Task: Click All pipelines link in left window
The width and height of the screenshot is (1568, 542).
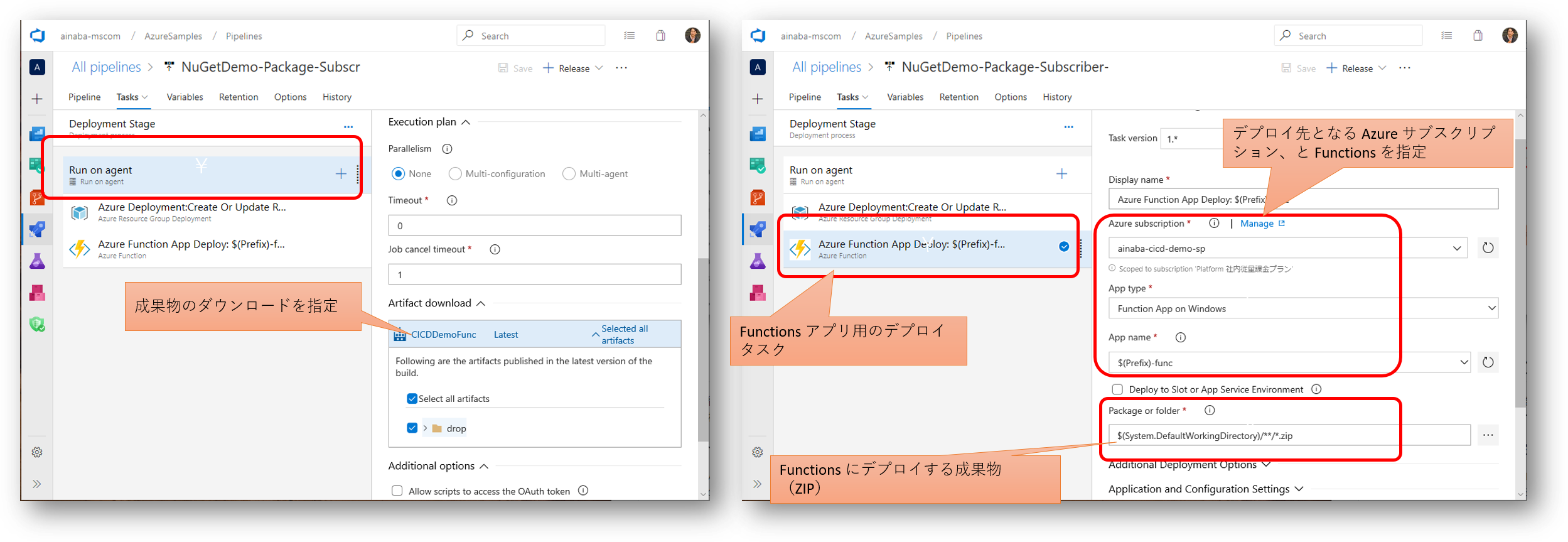Action: 106,67
